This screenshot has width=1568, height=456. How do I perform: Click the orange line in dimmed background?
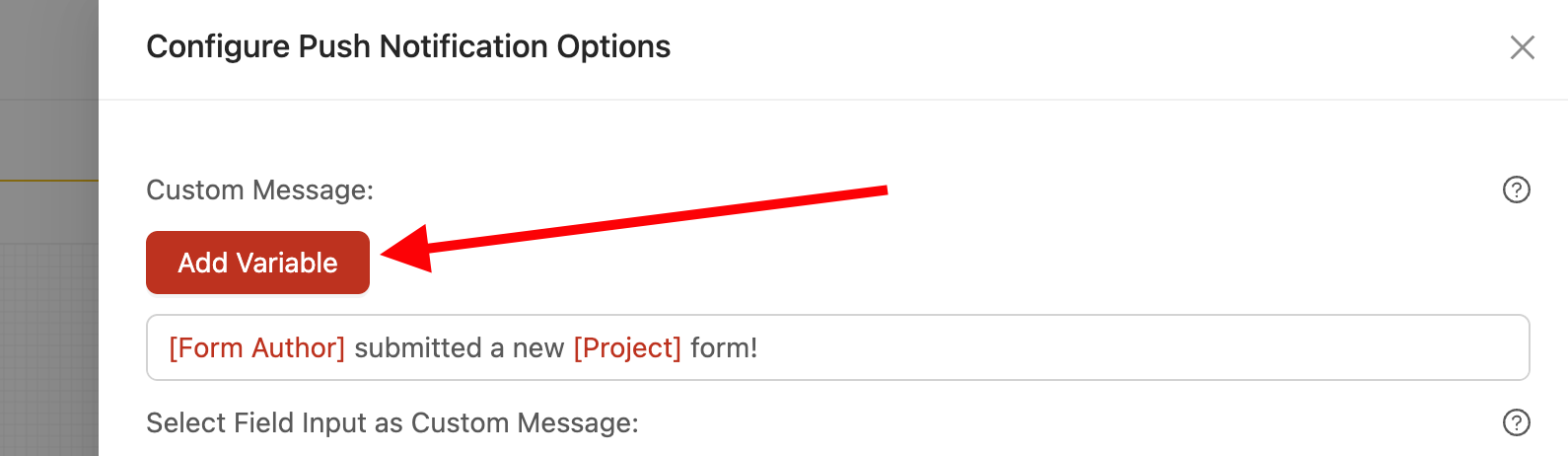pos(49,181)
